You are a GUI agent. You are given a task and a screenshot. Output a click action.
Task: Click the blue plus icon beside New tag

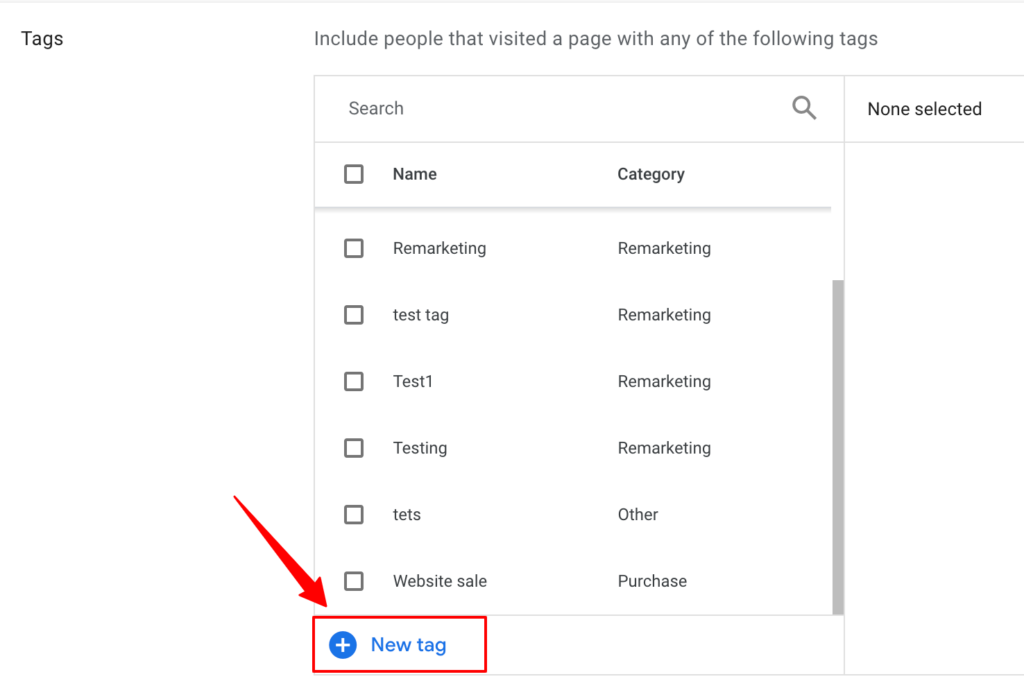coord(342,645)
